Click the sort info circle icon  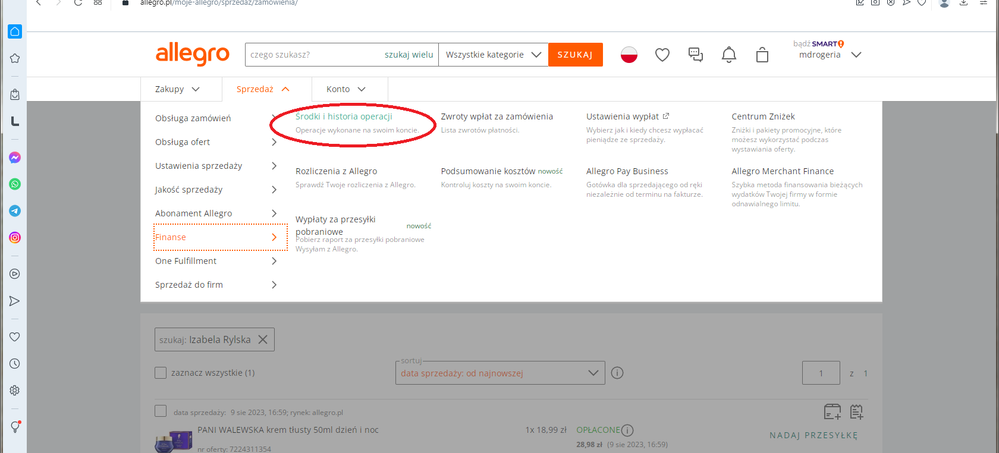pos(616,373)
